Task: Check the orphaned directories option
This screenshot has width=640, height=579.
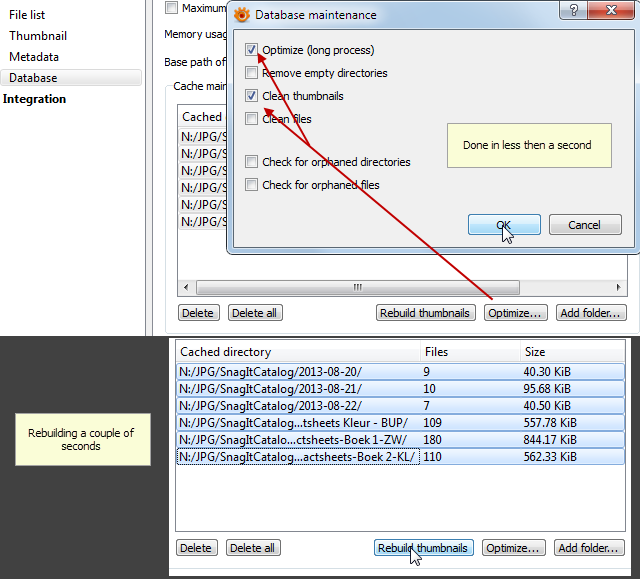Action: [x=251, y=162]
